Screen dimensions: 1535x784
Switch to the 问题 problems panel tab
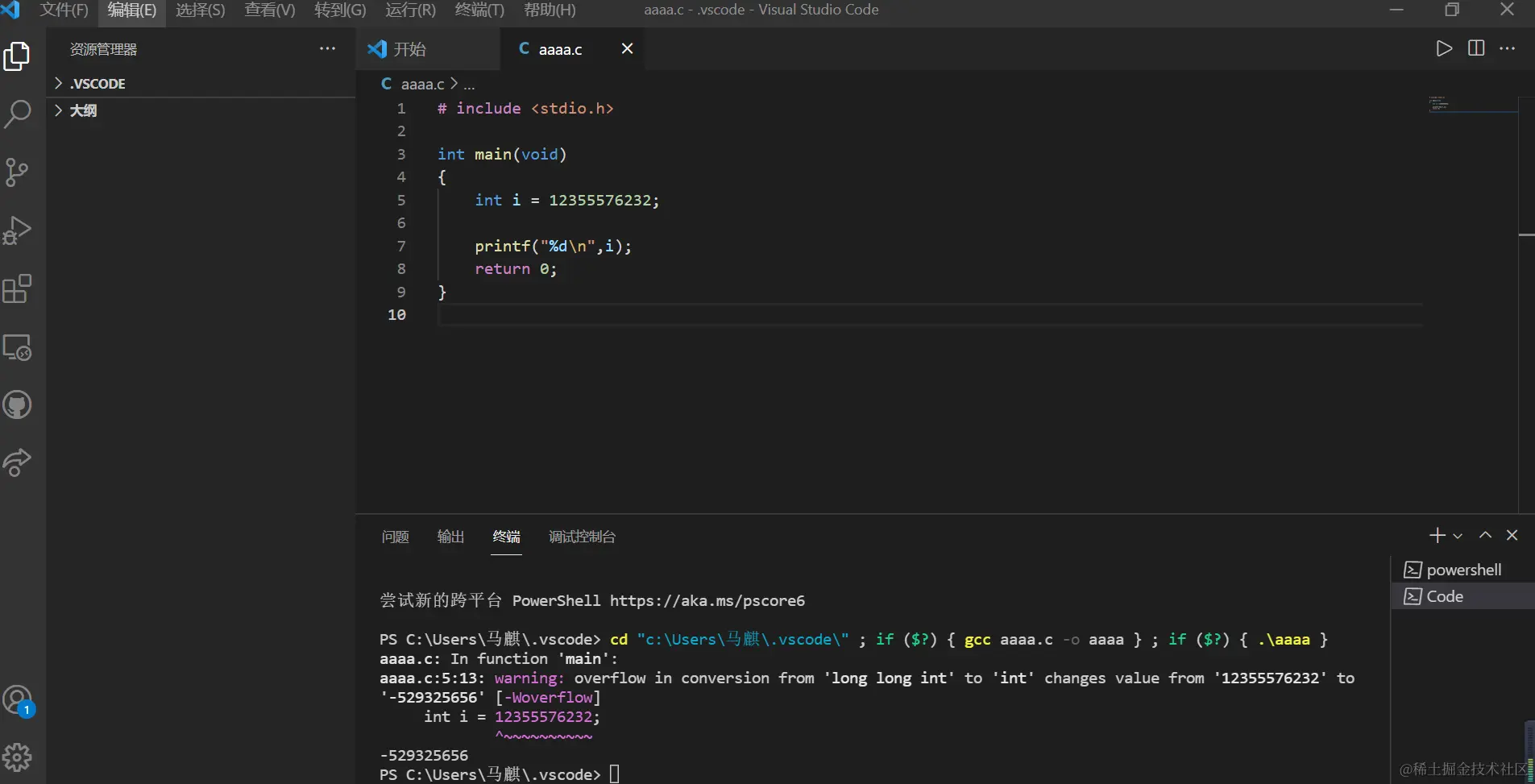pos(395,537)
